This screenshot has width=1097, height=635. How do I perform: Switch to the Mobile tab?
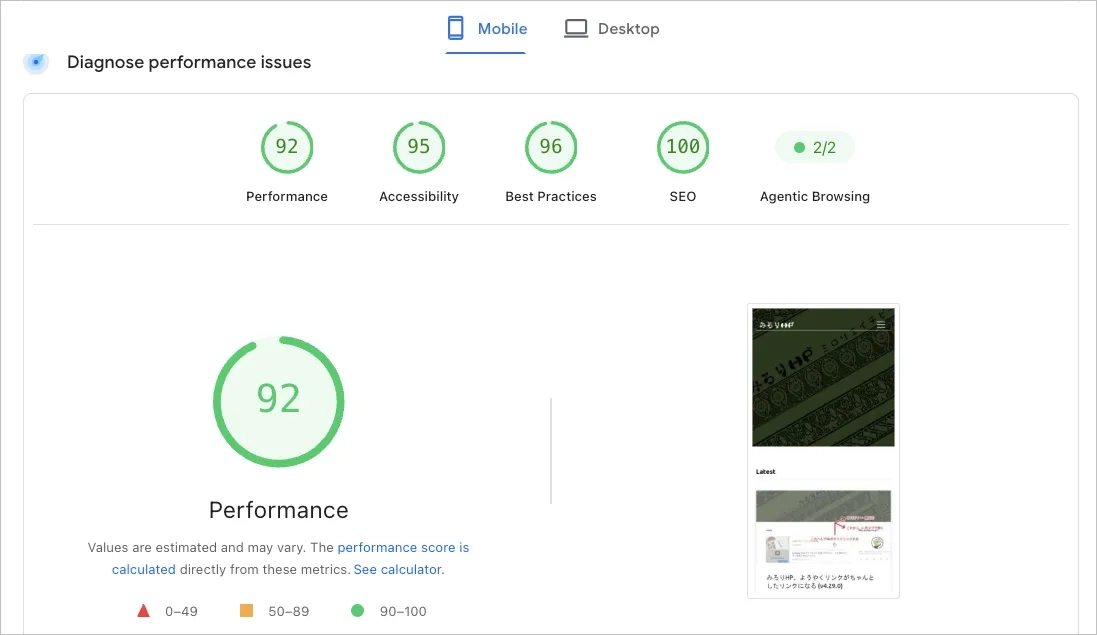[x=487, y=29]
